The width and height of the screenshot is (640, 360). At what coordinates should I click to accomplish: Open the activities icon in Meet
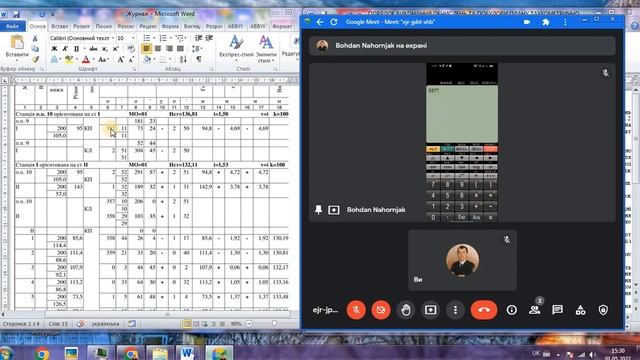[580, 310]
